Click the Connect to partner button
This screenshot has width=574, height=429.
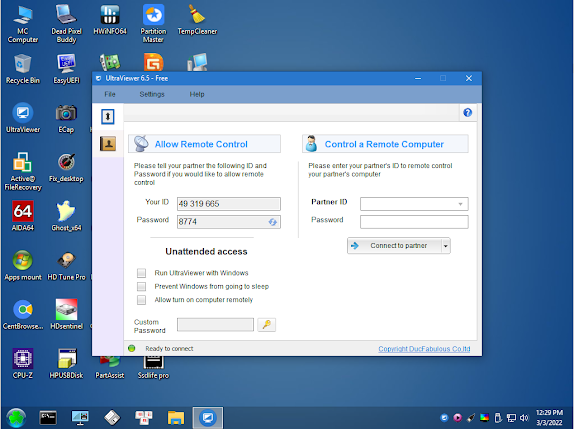(394, 246)
